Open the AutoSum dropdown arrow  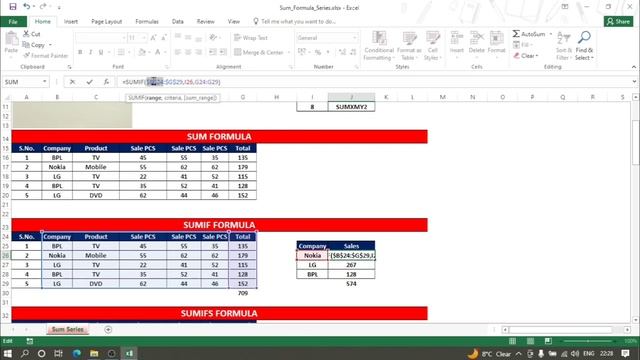tap(551, 34)
